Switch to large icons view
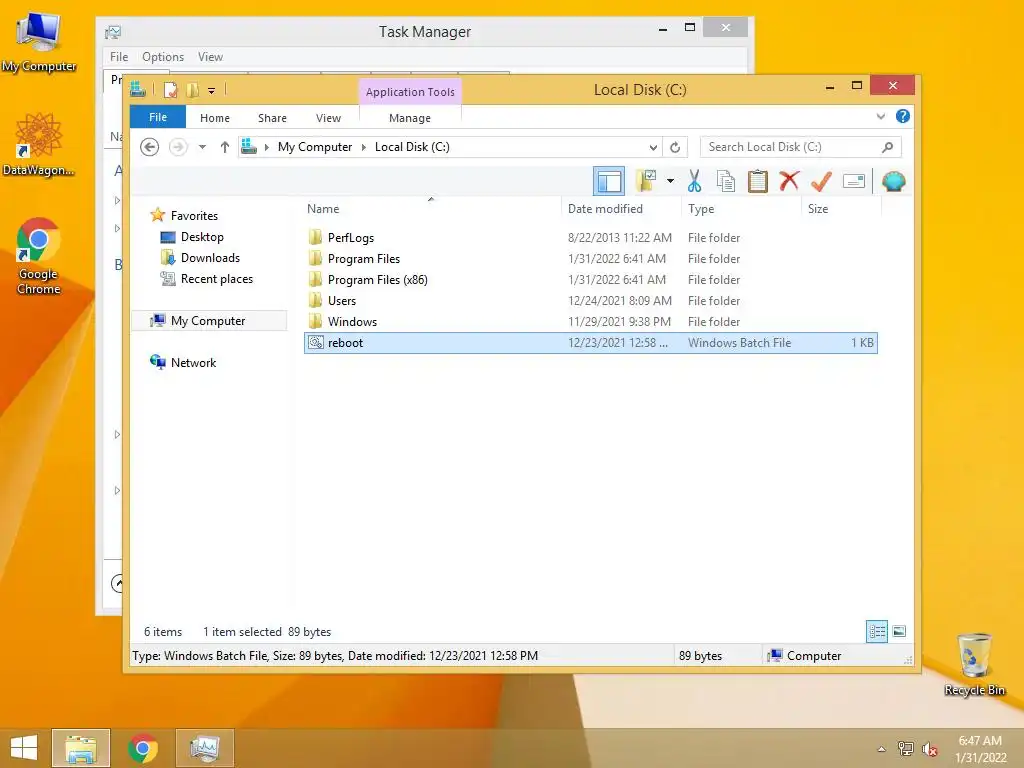The image size is (1024, 768). 899,632
